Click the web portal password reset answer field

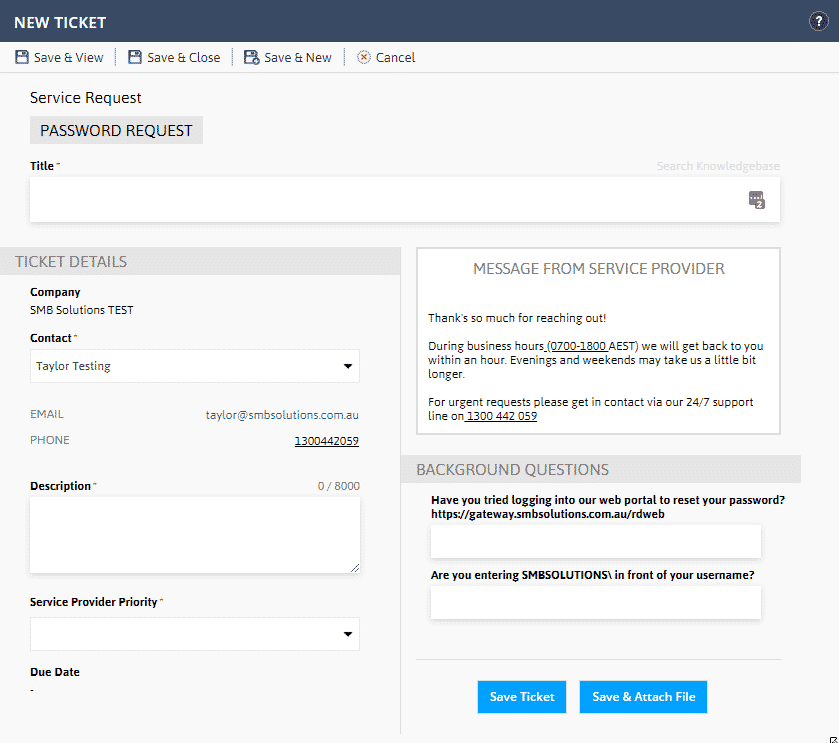[x=596, y=541]
